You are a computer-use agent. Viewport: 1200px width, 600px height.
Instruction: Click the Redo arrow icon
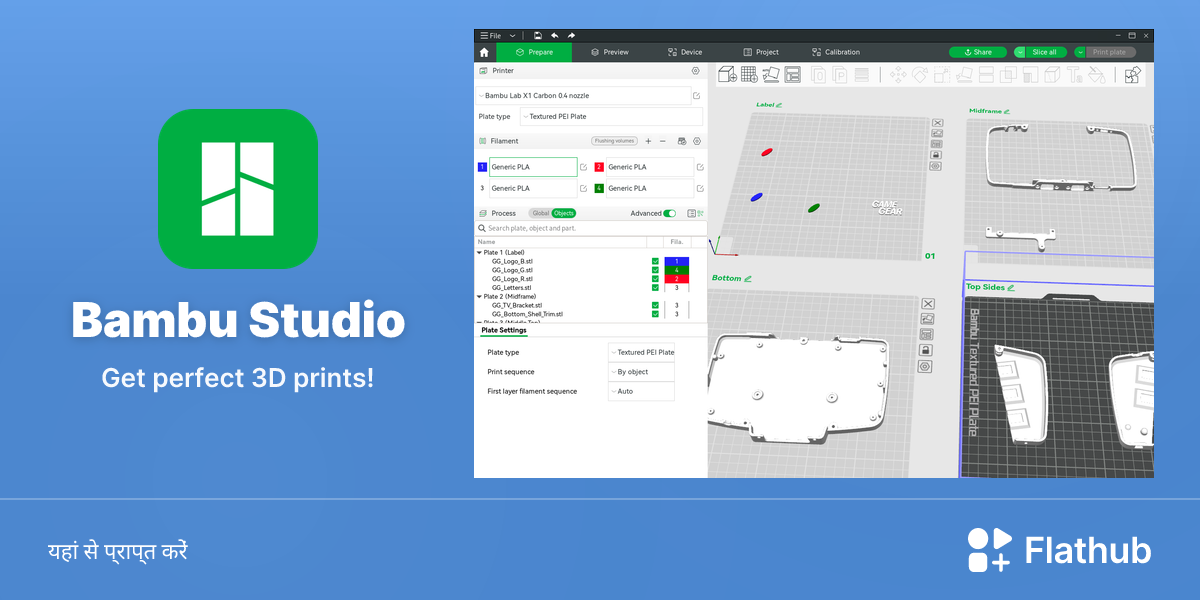tap(571, 35)
